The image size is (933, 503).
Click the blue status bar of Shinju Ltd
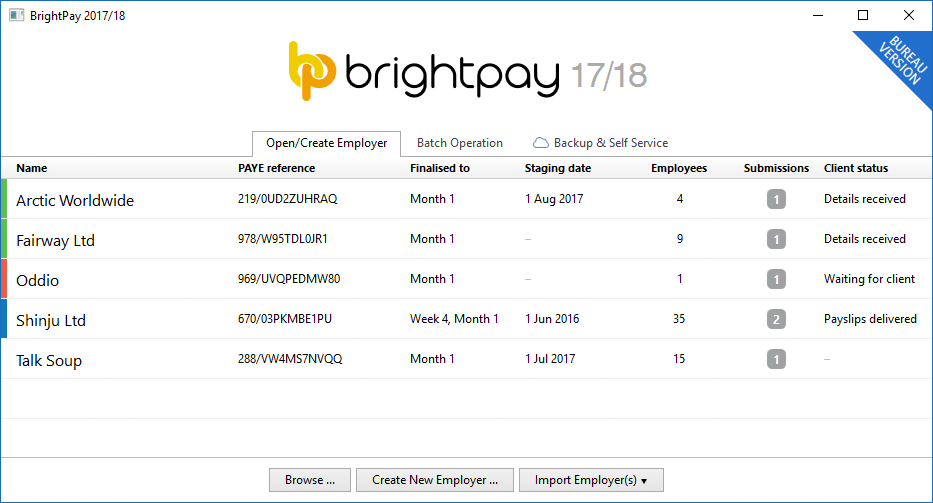pyautogui.click(x=4, y=318)
